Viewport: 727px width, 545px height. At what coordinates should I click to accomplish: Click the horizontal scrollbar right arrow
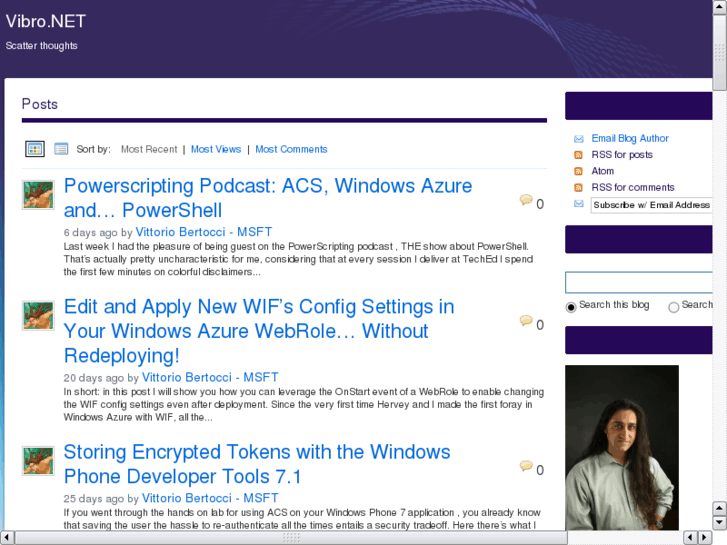pos(705,537)
